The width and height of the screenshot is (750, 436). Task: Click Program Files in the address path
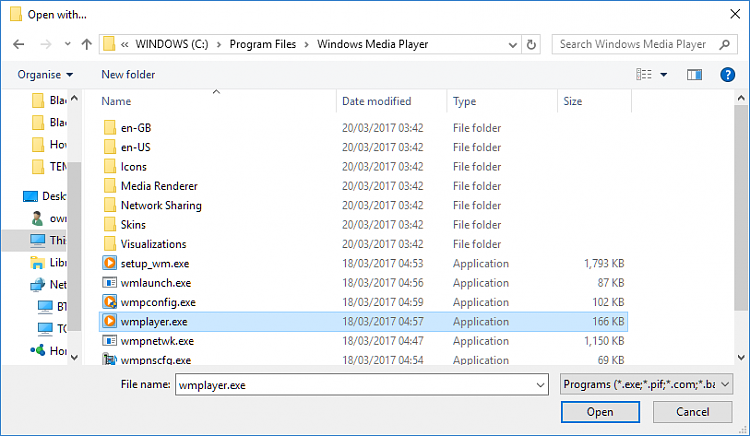[264, 44]
